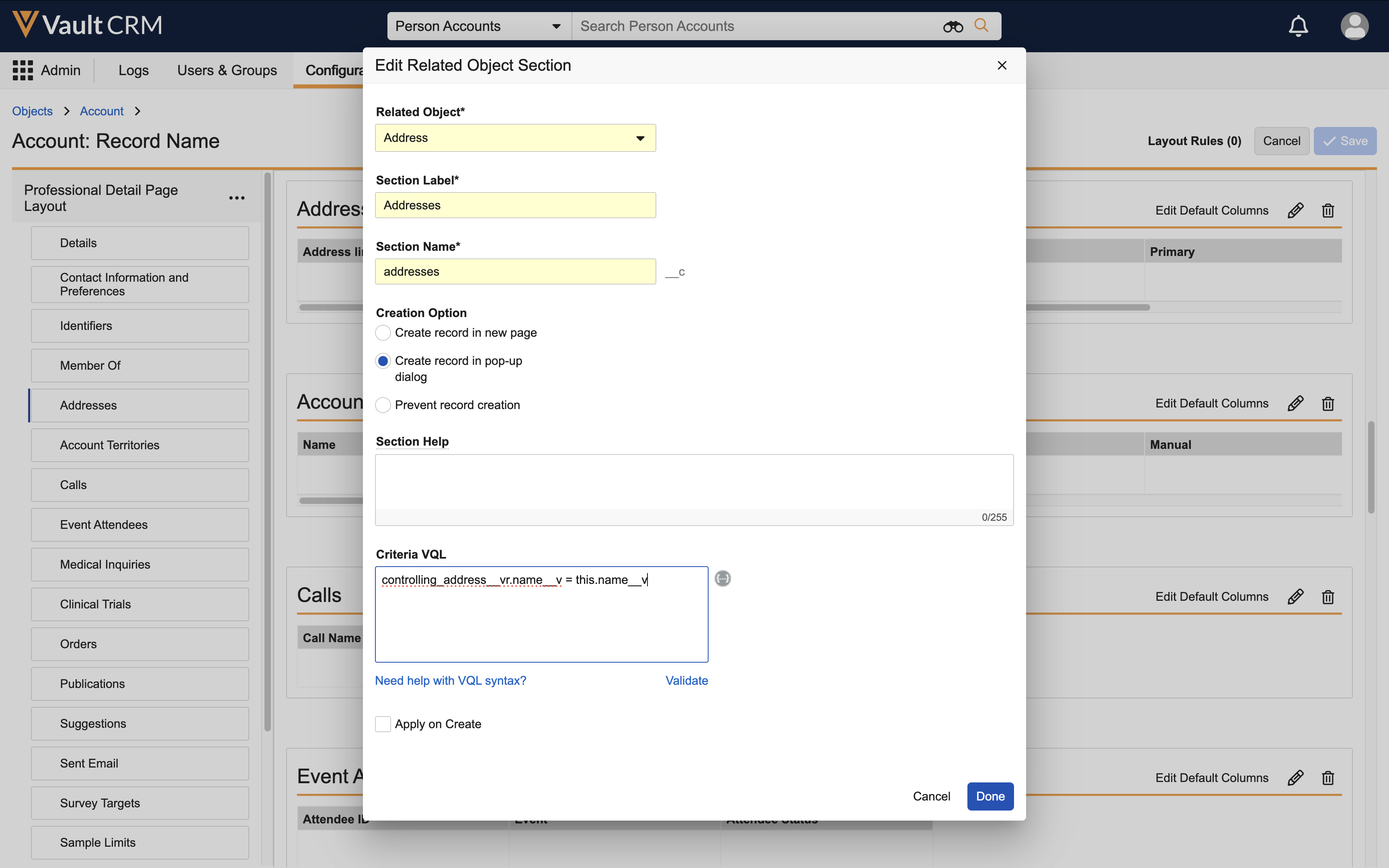Screen dimensions: 1389x868
Task: Select Prevent record creation radio button
Action: point(383,405)
